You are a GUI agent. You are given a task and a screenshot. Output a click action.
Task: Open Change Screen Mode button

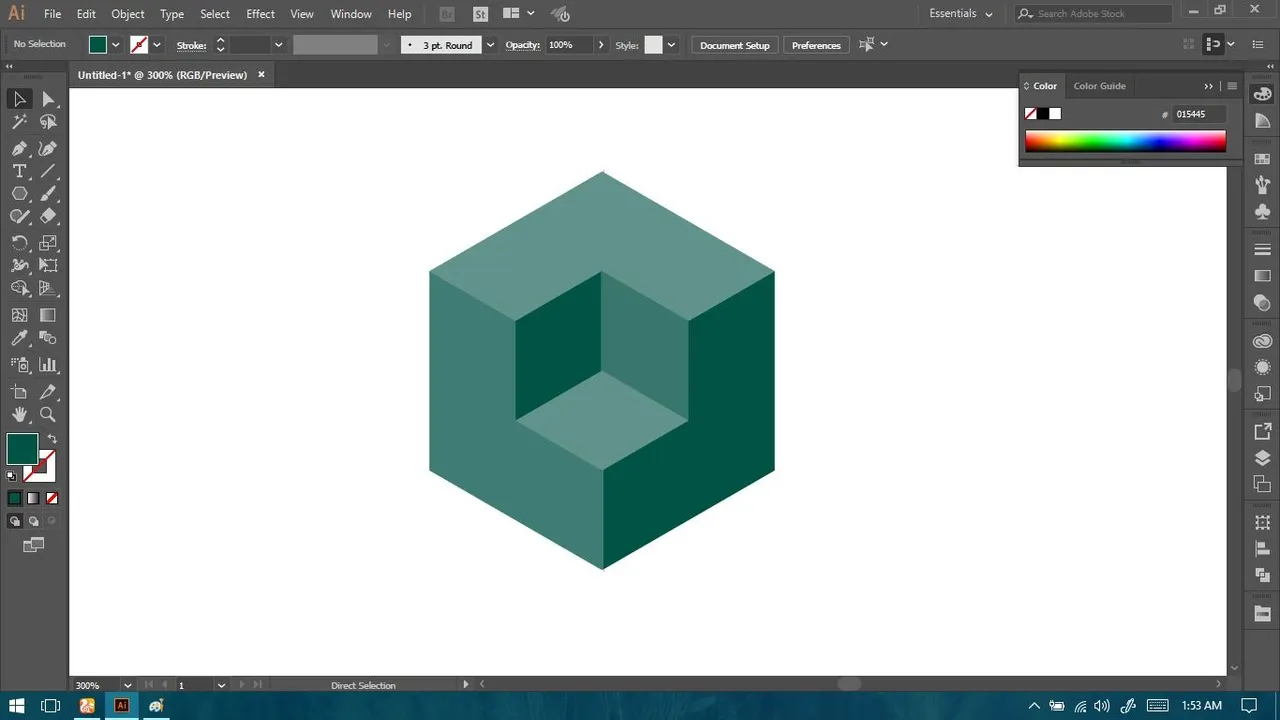34,545
